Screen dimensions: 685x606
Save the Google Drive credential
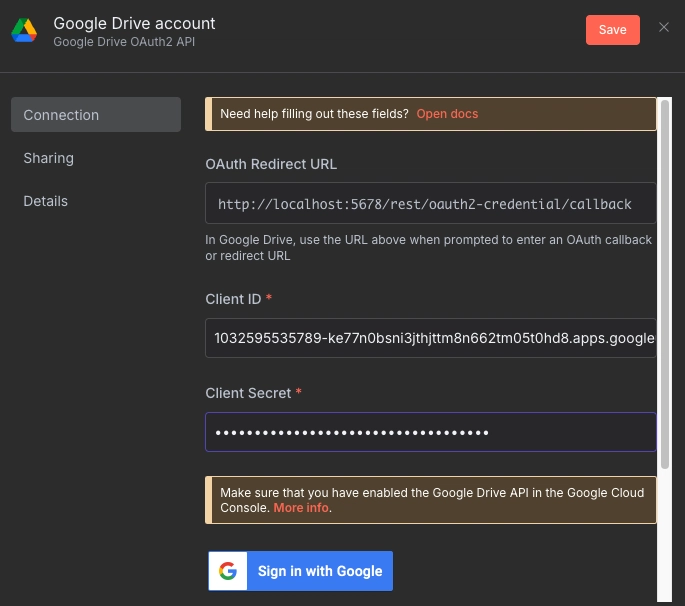[x=612, y=30]
